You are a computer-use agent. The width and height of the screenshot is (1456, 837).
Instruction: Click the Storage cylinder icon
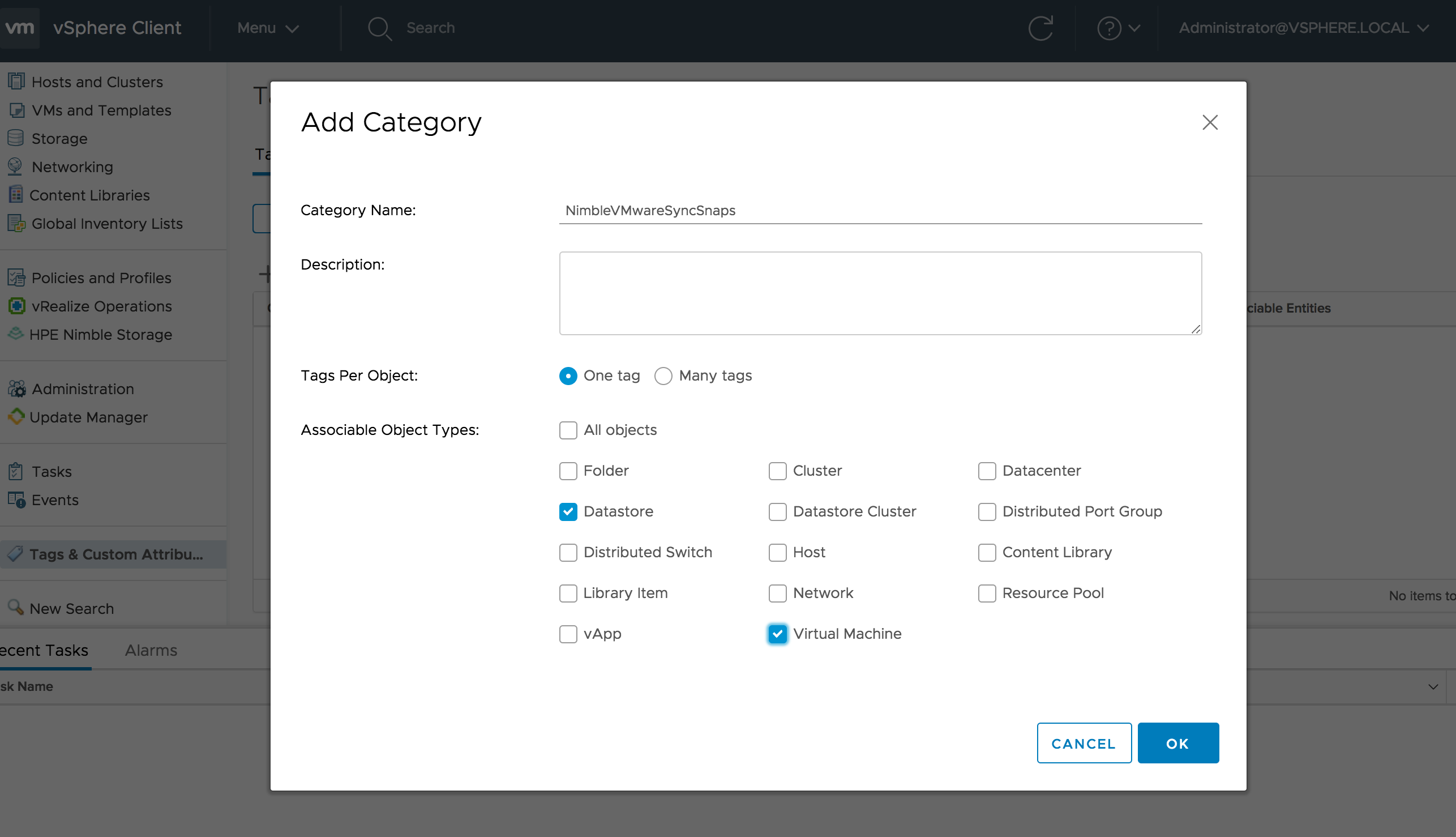coord(16,138)
